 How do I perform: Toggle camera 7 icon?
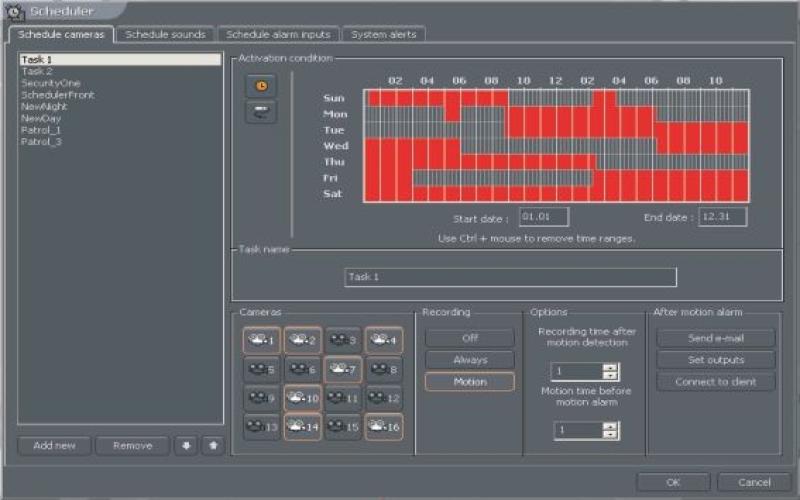[343, 369]
